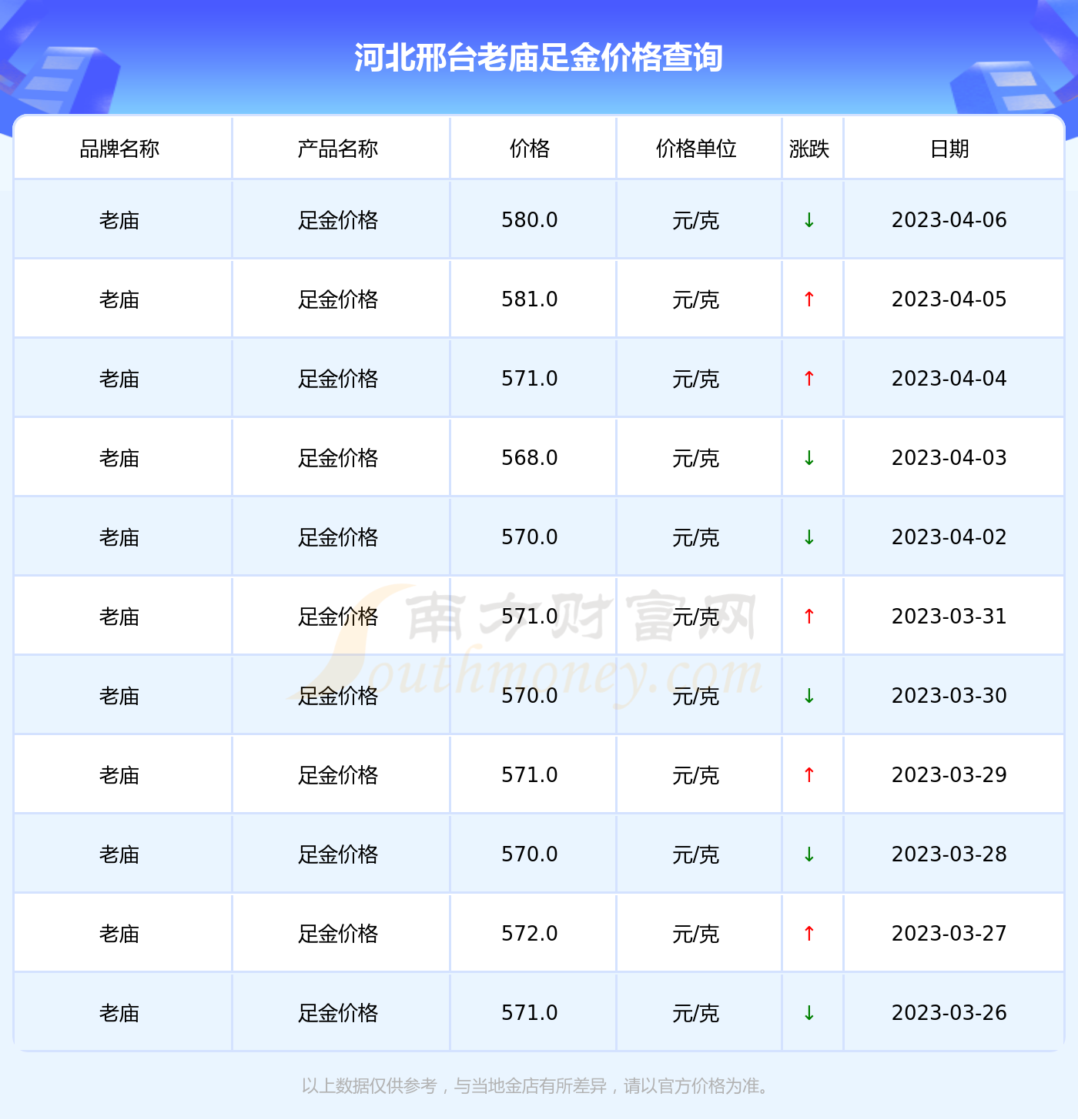Screen dimensions: 1078x1120
Task: Click 老庙 in the 2023-03-27 row
Action: coord(119,934)
